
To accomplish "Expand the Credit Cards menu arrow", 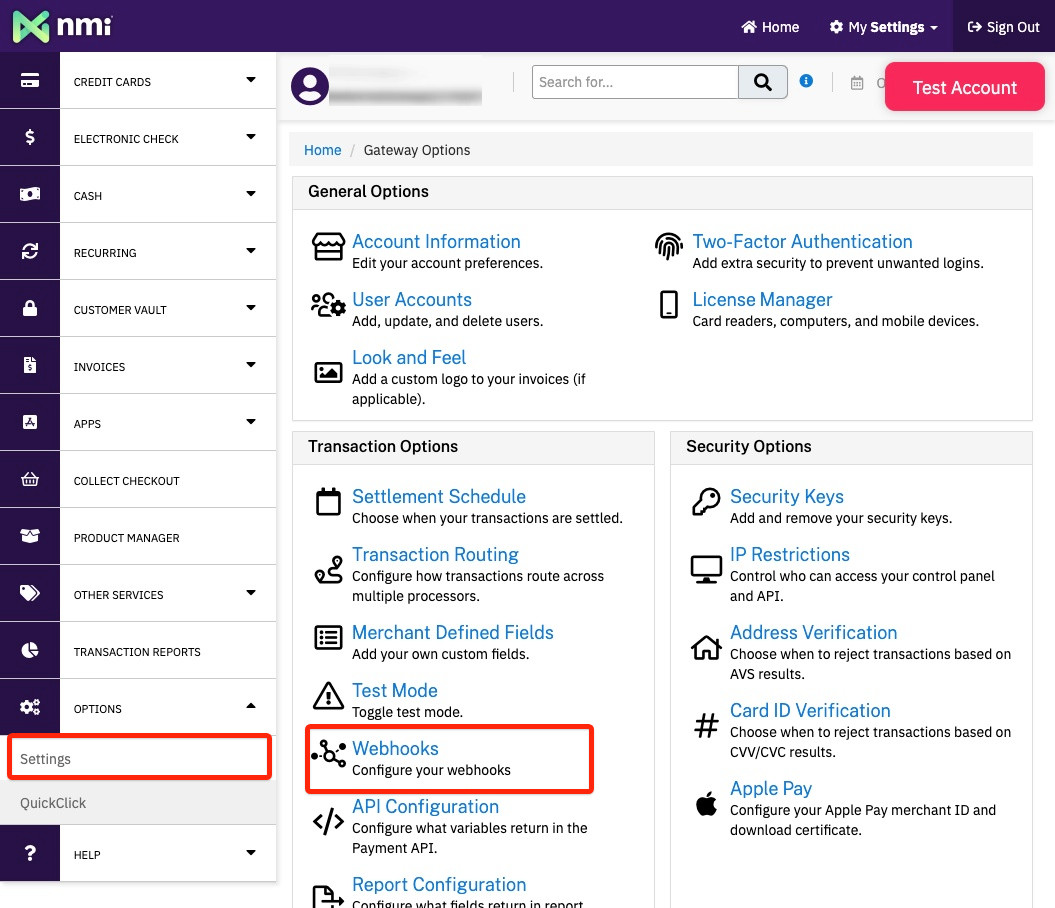I will (251, 79).
